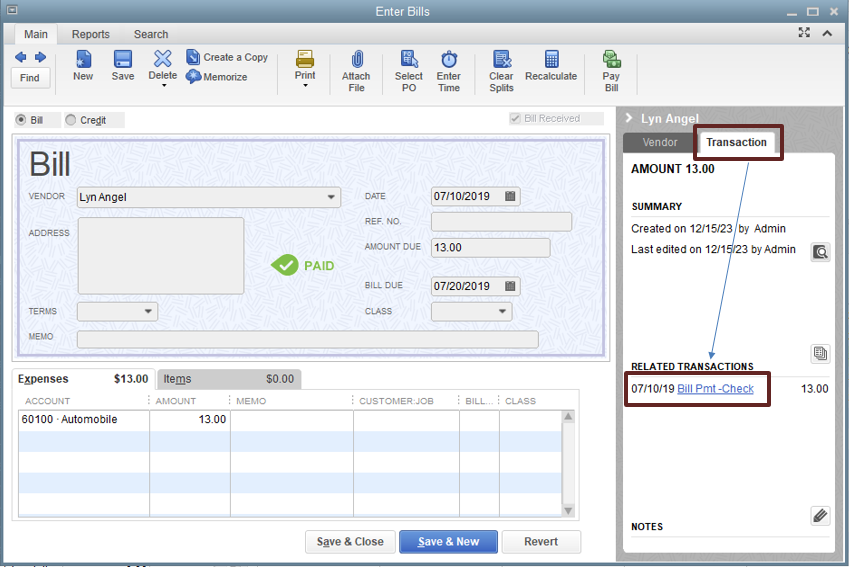Open Select PO tool

click(x=409, y=71)
